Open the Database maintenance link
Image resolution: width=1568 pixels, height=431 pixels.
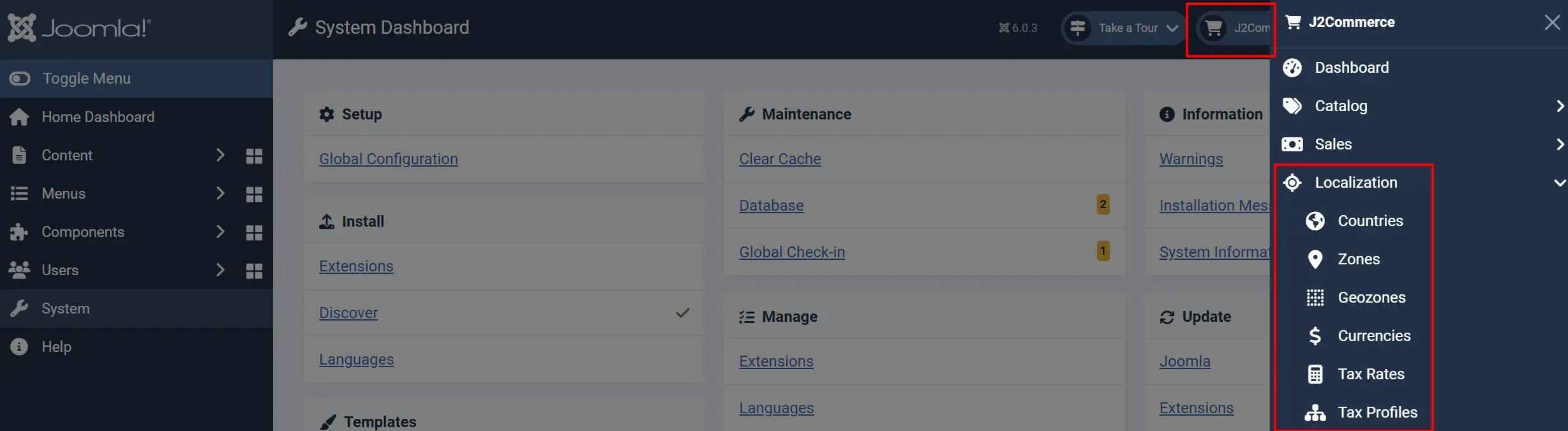tap(771, 206)
